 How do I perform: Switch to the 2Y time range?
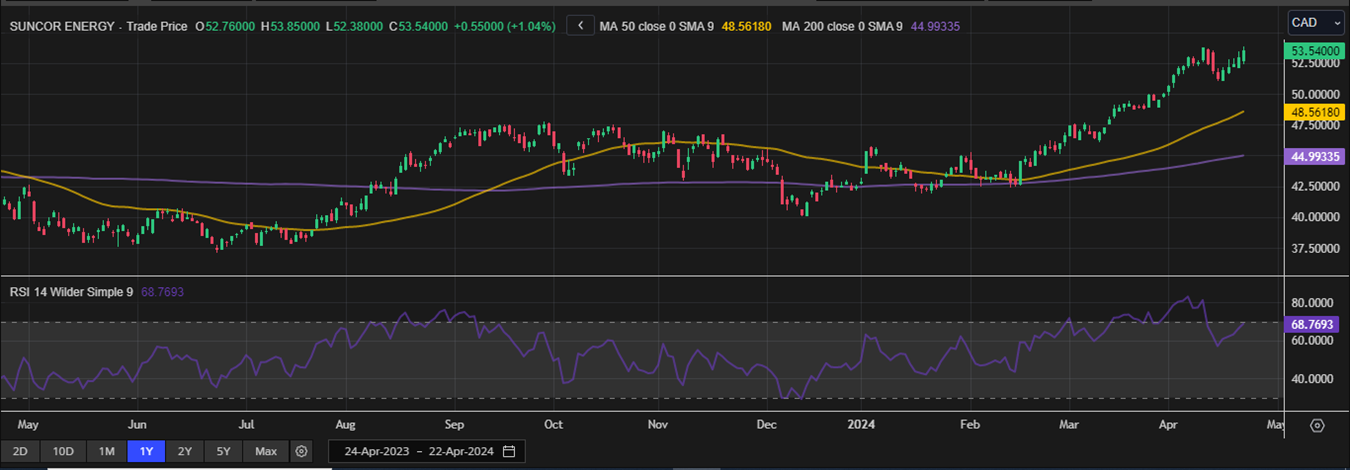(x=185, y=451)
